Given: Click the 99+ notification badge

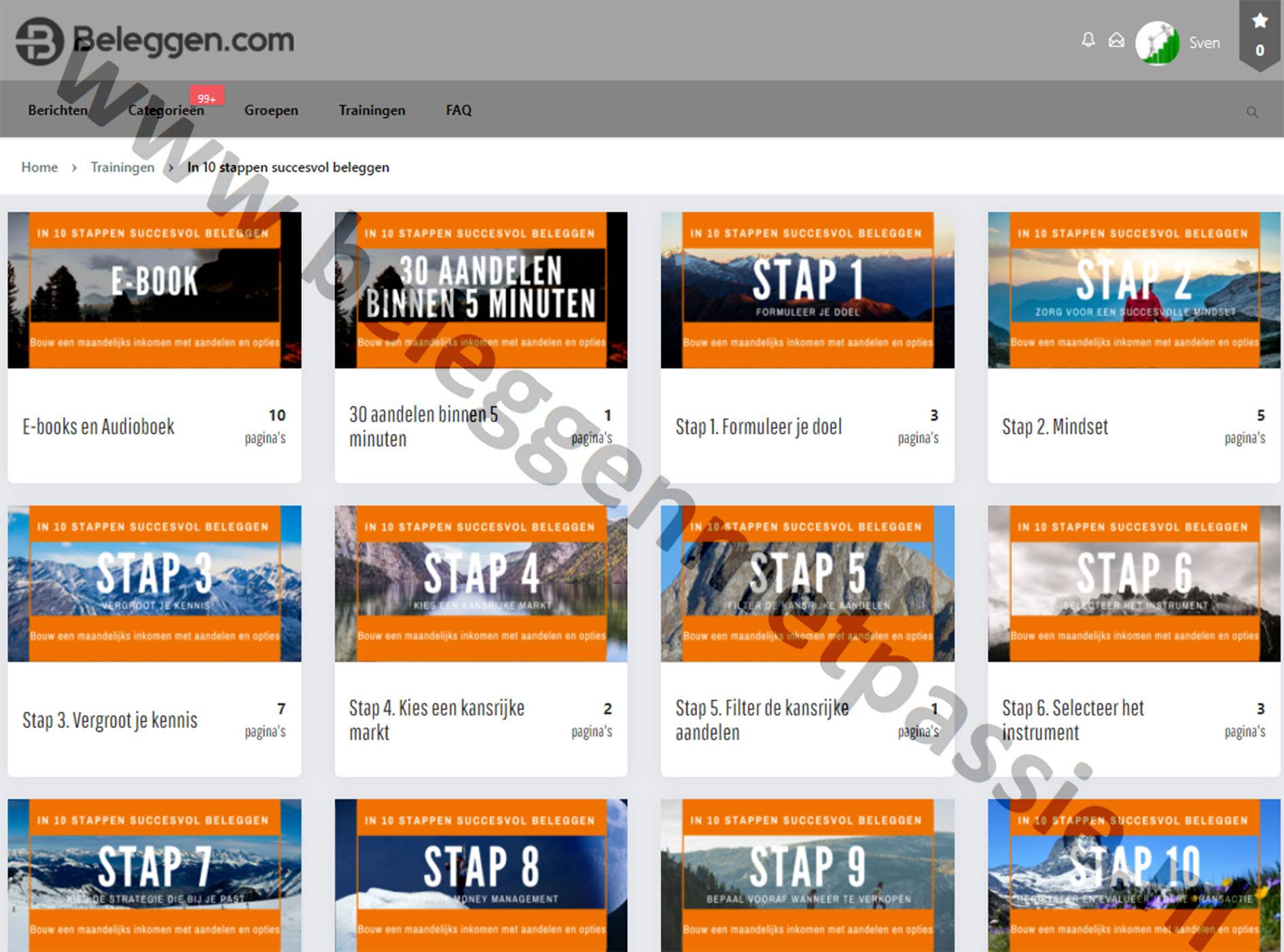Looking at the screenshot, I should pos(207,98).
